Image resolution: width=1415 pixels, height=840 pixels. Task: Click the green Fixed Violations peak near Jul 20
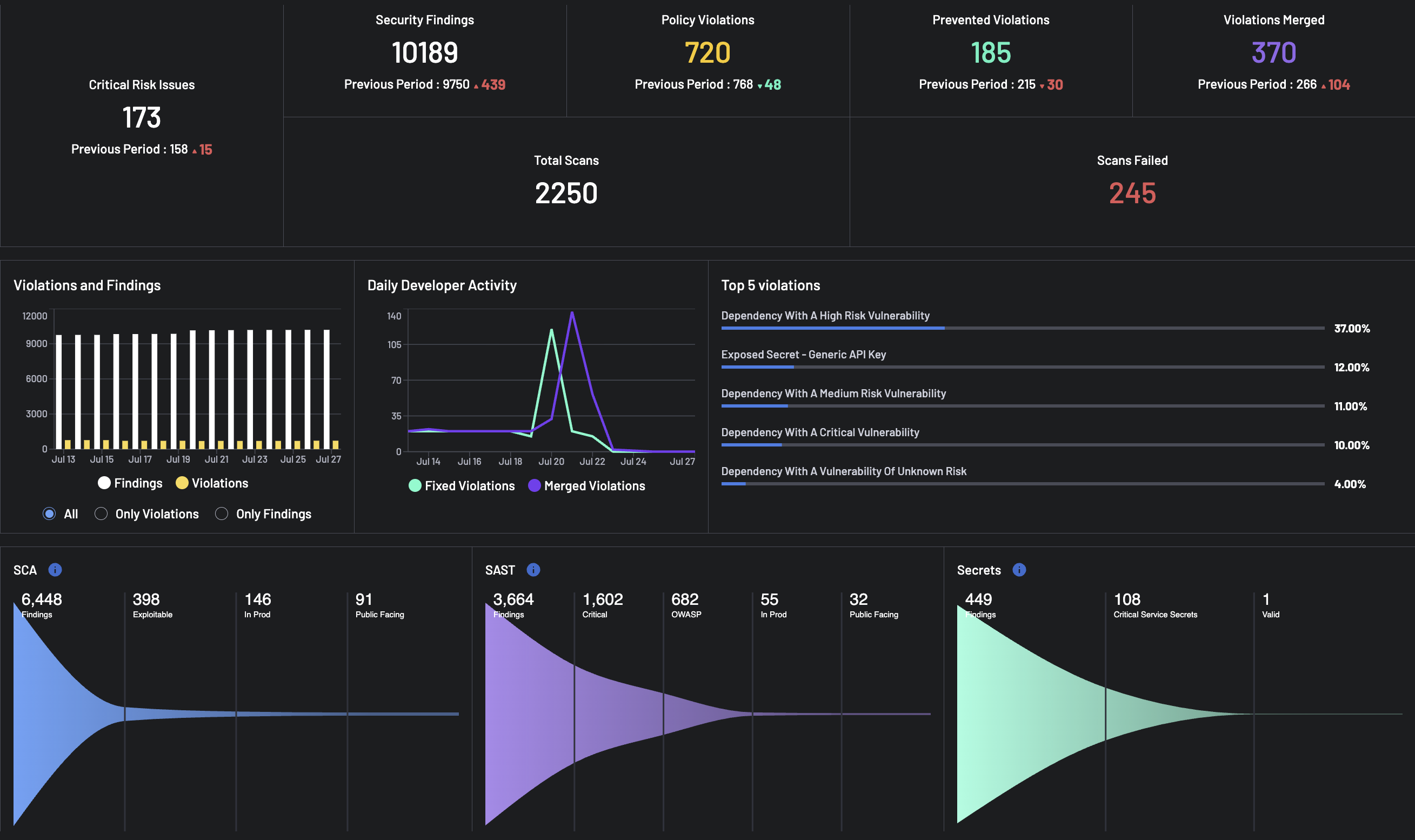pos(551,331)
